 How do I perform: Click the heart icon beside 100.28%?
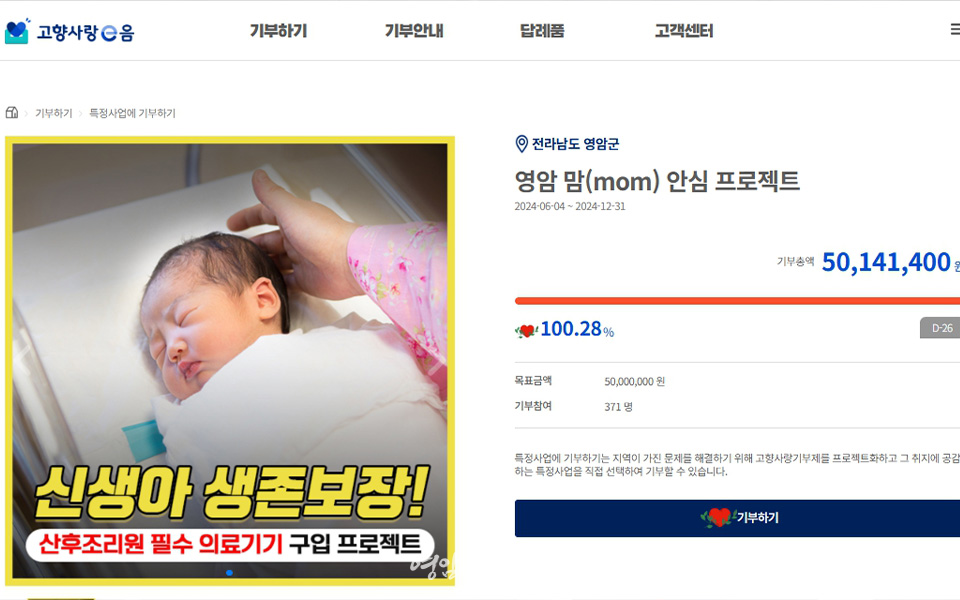pyautogui.click(x=526, y=331)
